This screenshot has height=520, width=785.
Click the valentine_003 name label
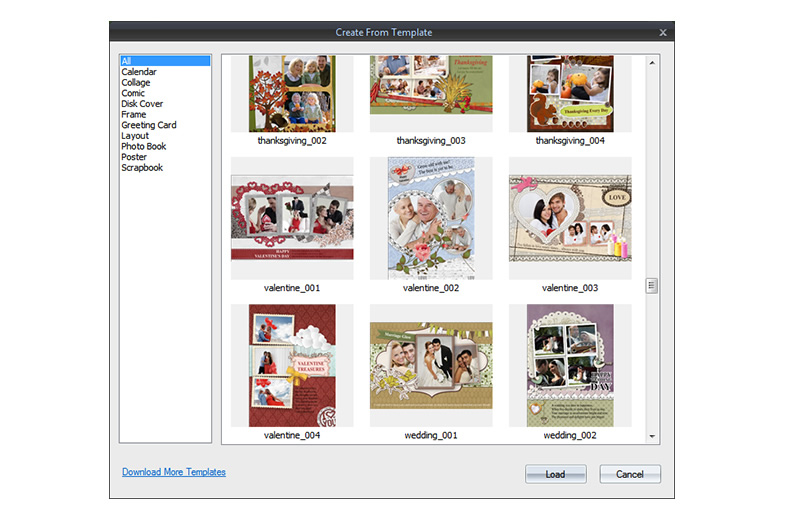pos(570,288)
